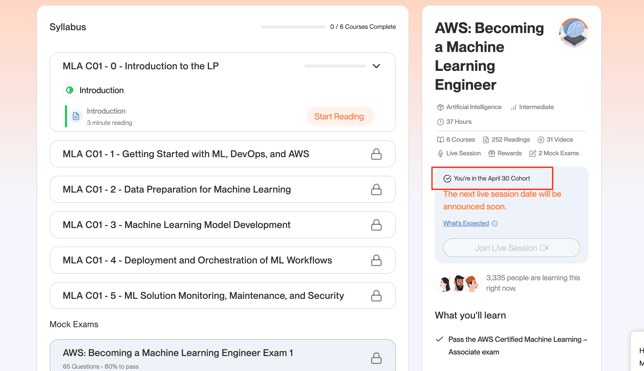644x371 pixels.
Task: Click the clock icon next to 37 Hours
Action: coord(440,122)
